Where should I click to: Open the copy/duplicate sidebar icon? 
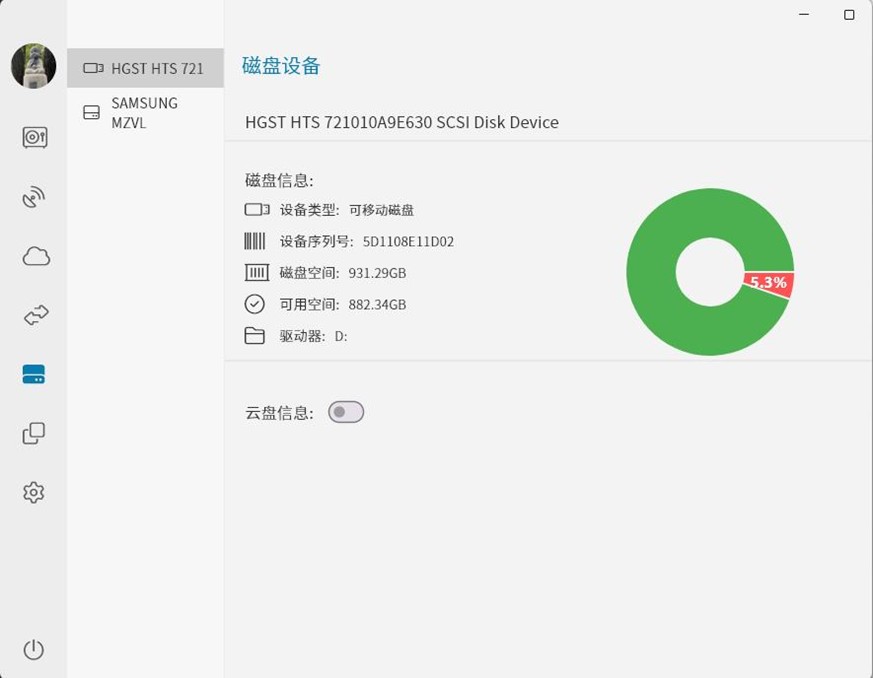click(34, 433)
